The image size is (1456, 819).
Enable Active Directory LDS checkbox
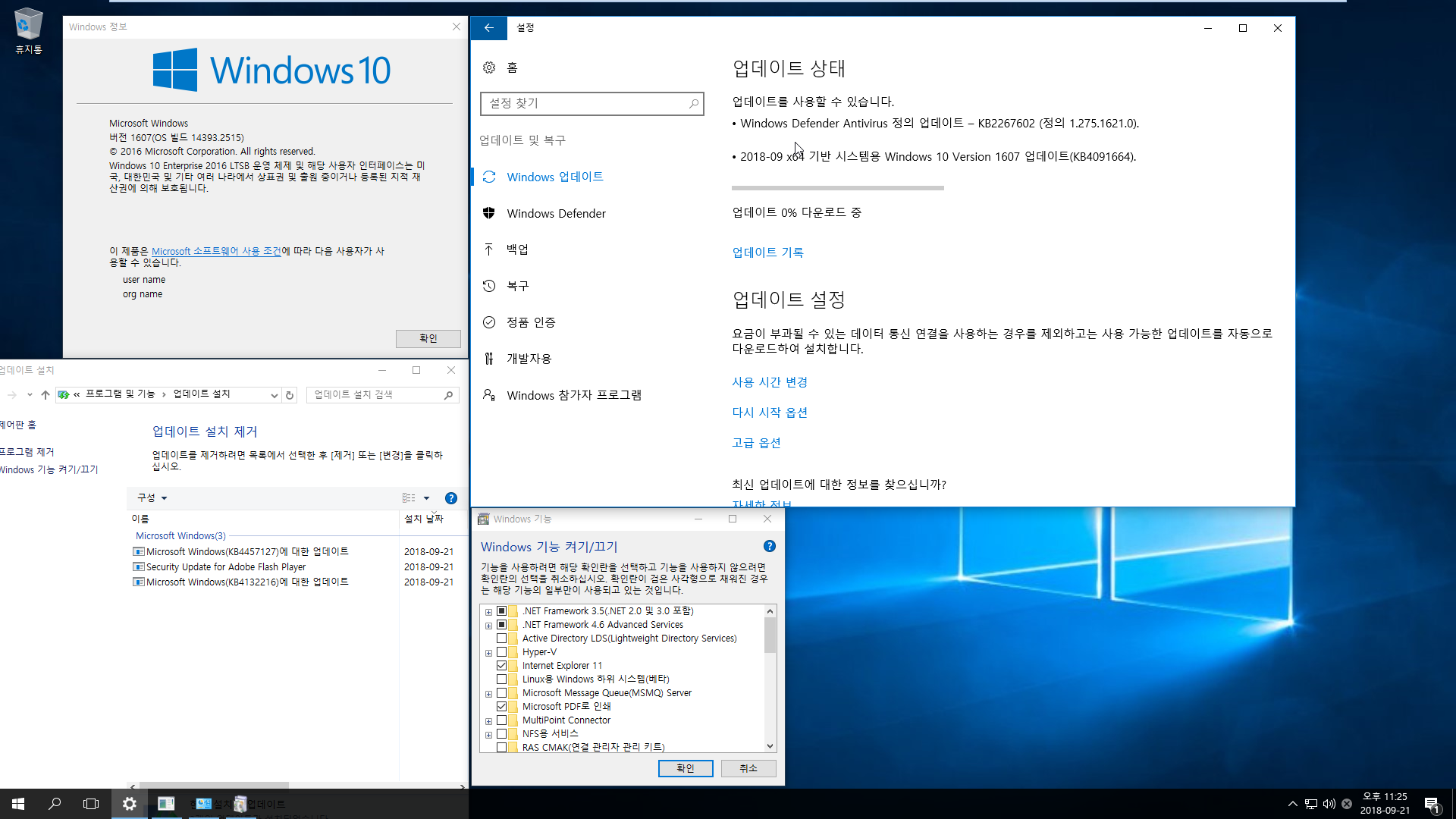(501, 639)
